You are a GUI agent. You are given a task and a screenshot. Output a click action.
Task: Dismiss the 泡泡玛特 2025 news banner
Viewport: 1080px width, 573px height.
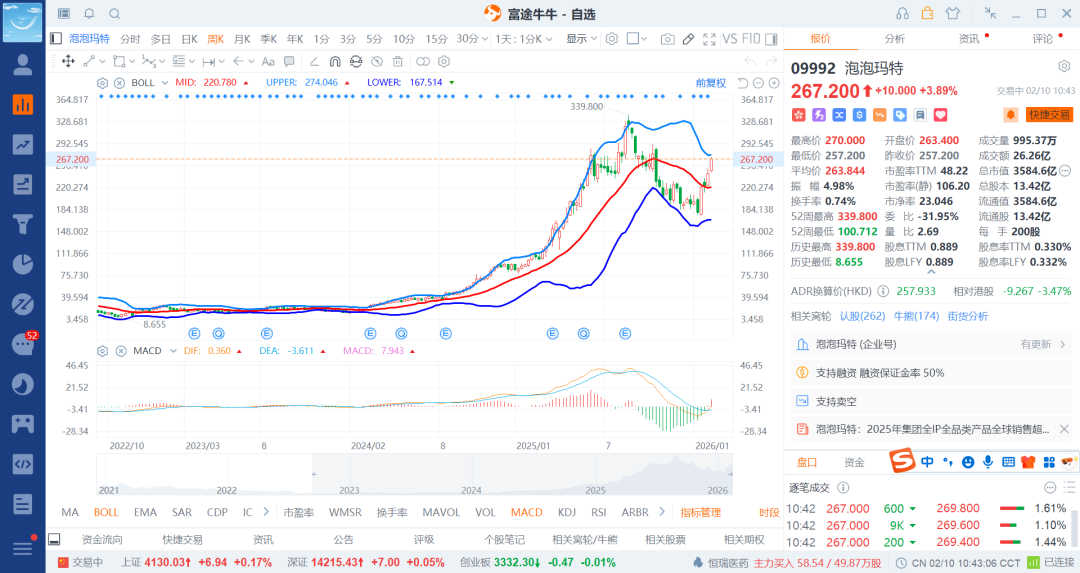click(x=1064, y=429)
